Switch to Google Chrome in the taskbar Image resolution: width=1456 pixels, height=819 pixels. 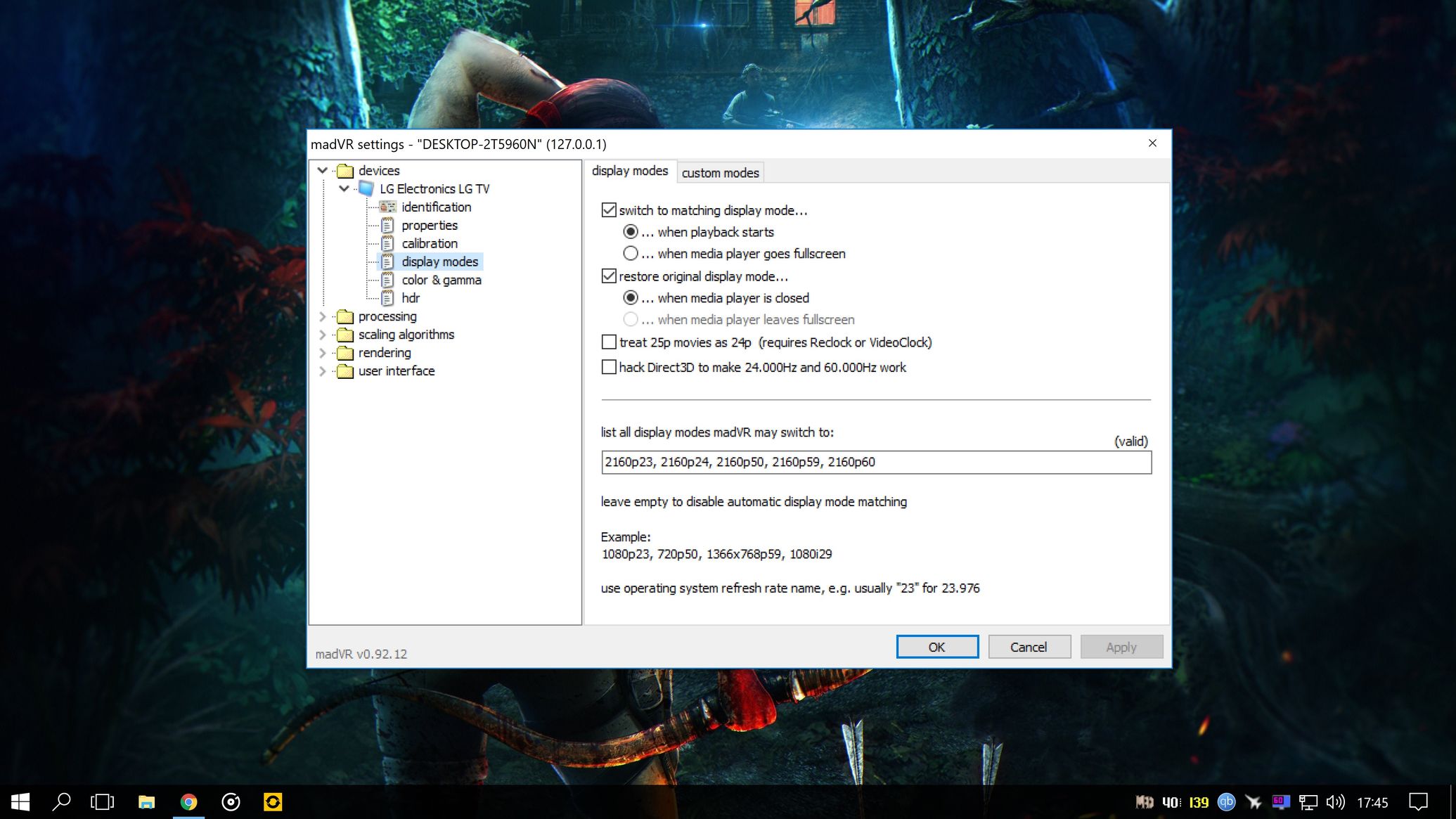[x=188, y=801]
